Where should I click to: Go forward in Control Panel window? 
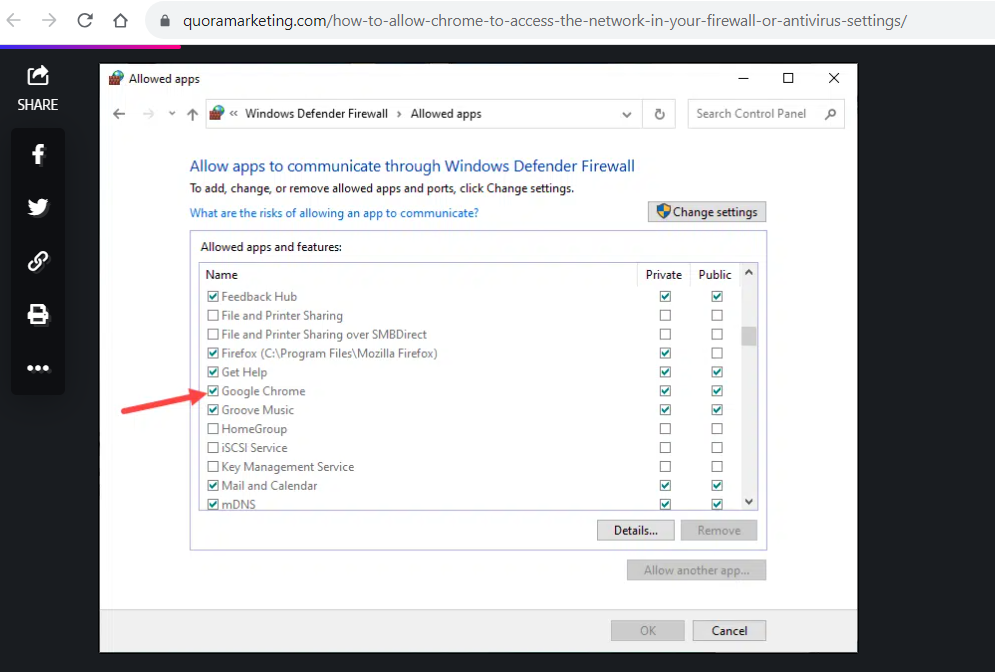[x=148, y=114]
